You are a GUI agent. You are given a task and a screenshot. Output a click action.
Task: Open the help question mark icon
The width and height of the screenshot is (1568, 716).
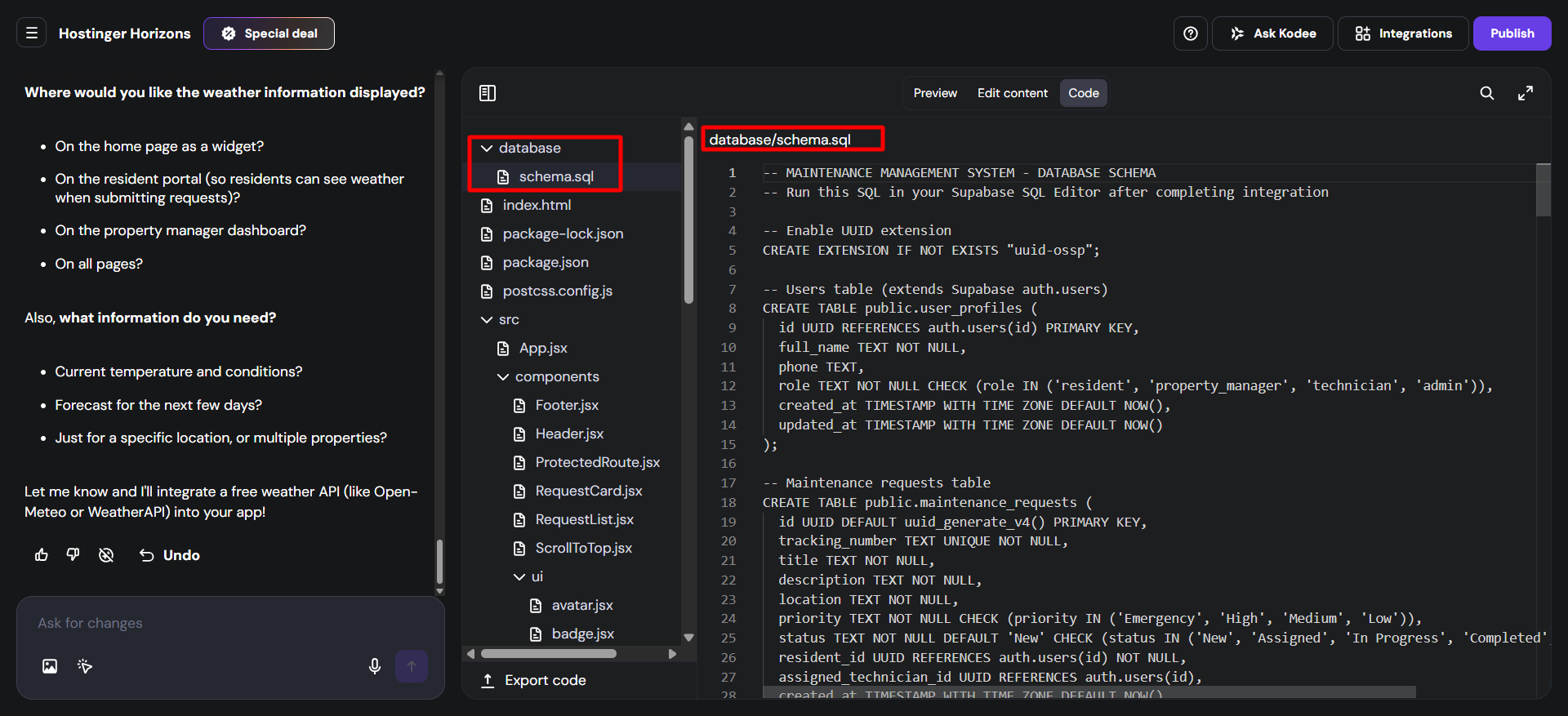coord(1191,33)
